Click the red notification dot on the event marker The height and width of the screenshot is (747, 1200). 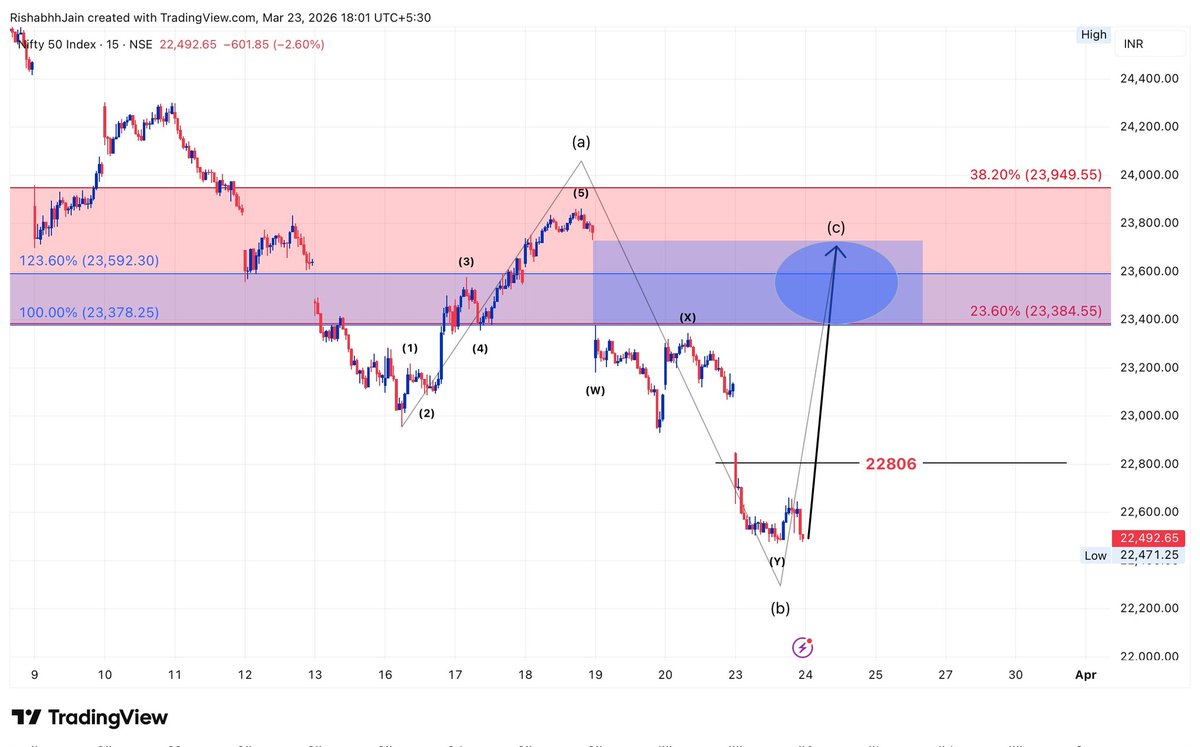[x=809, y=639]
